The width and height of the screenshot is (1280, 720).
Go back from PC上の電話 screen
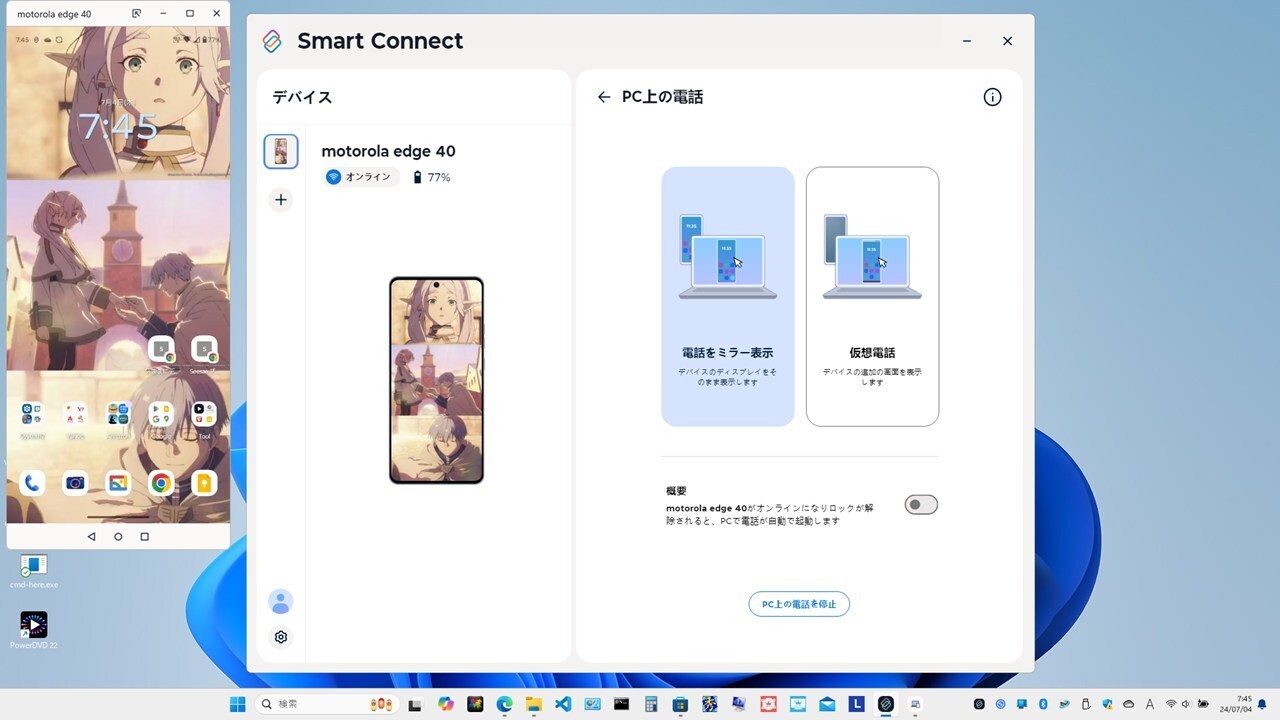(x=603, y=97)
